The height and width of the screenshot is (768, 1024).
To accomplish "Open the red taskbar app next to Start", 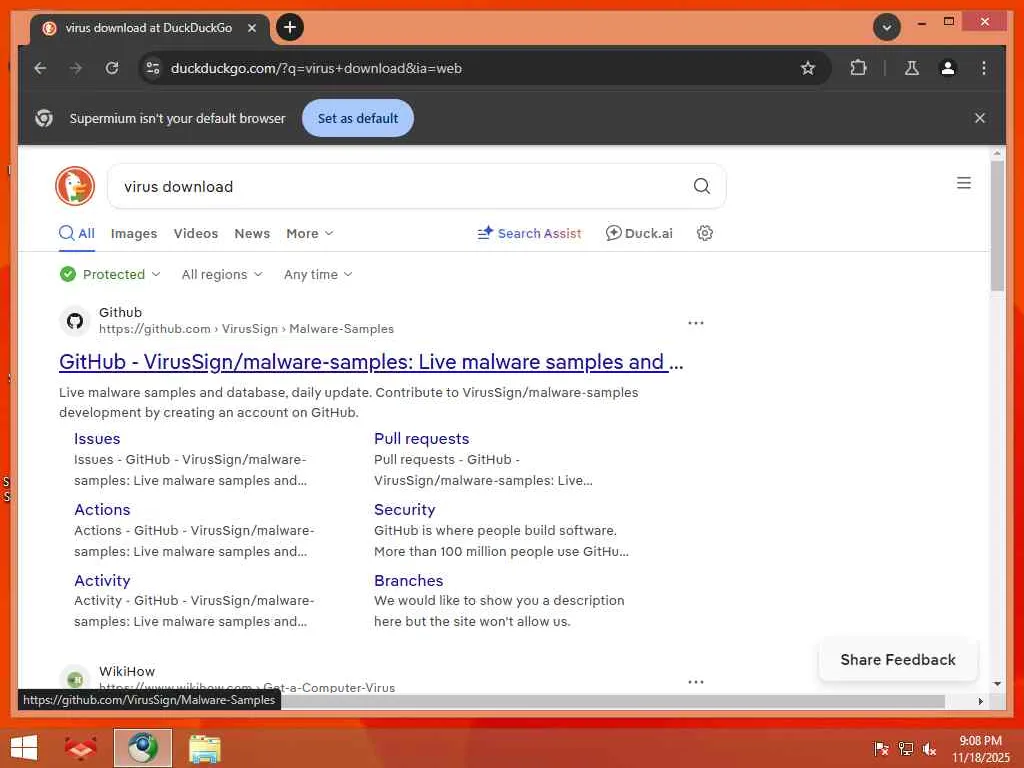I will pos(81,748).
